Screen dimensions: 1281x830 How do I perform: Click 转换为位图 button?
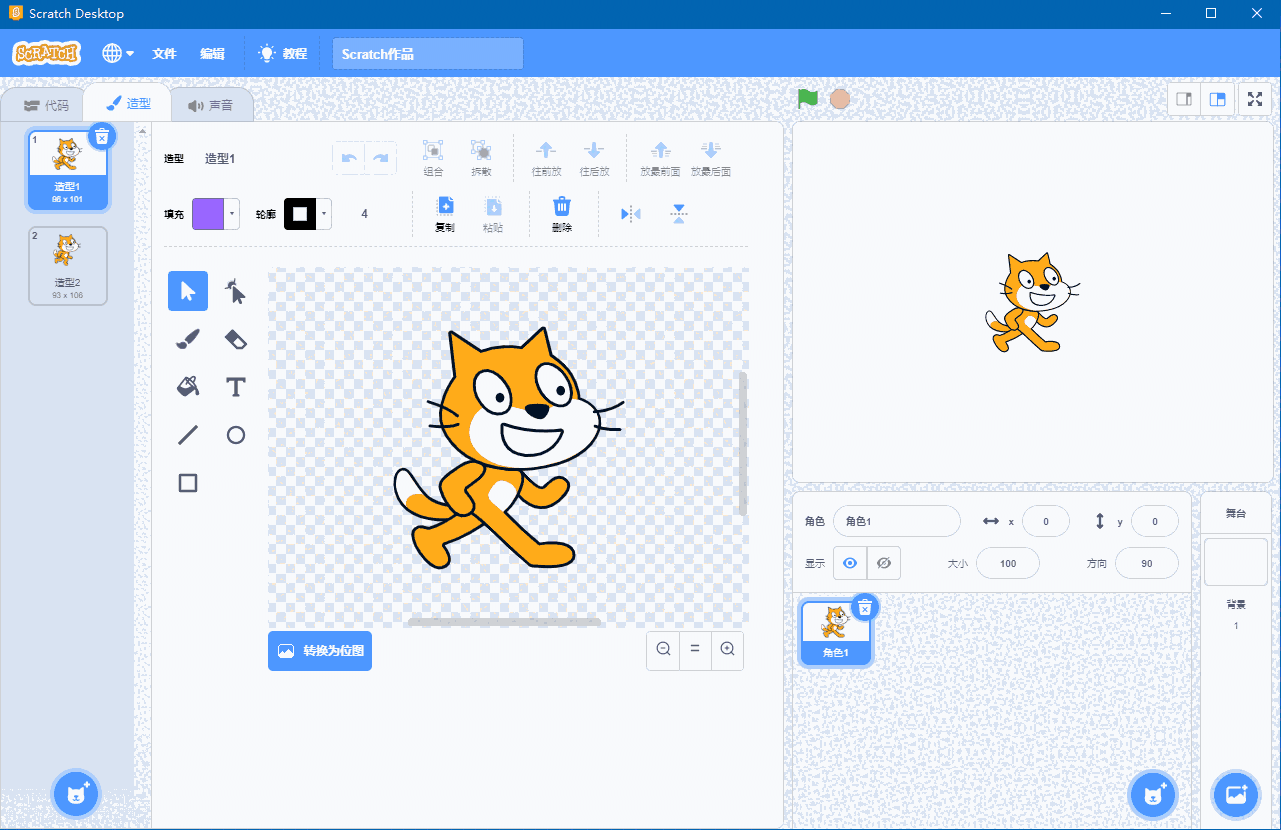point(320,650)
